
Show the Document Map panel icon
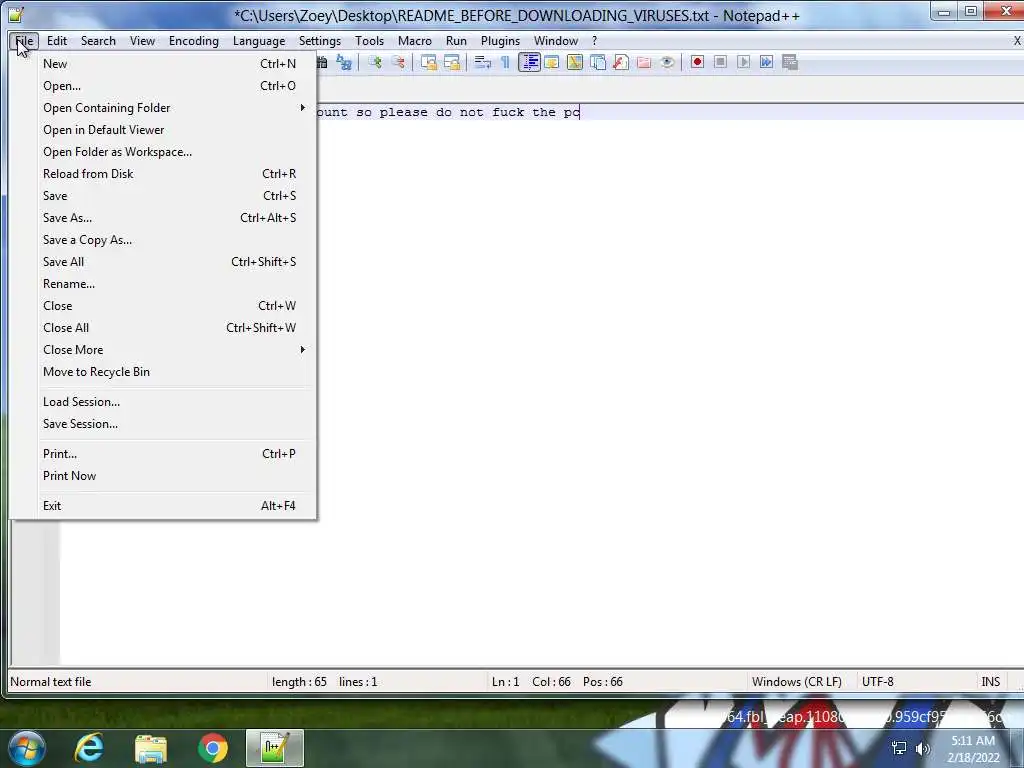pos(575,62)
